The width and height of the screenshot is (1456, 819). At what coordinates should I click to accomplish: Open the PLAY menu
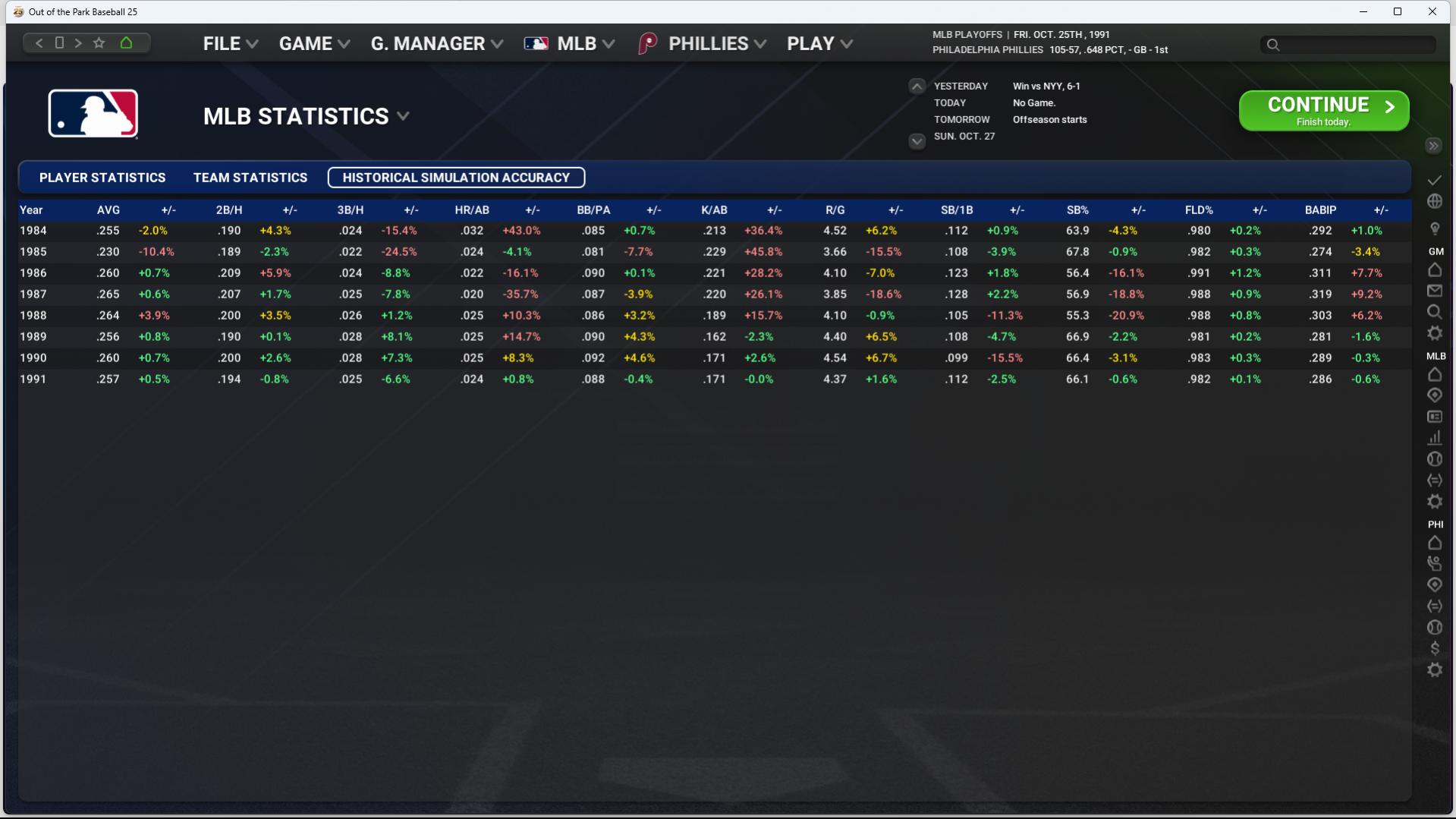coord(820,44)
